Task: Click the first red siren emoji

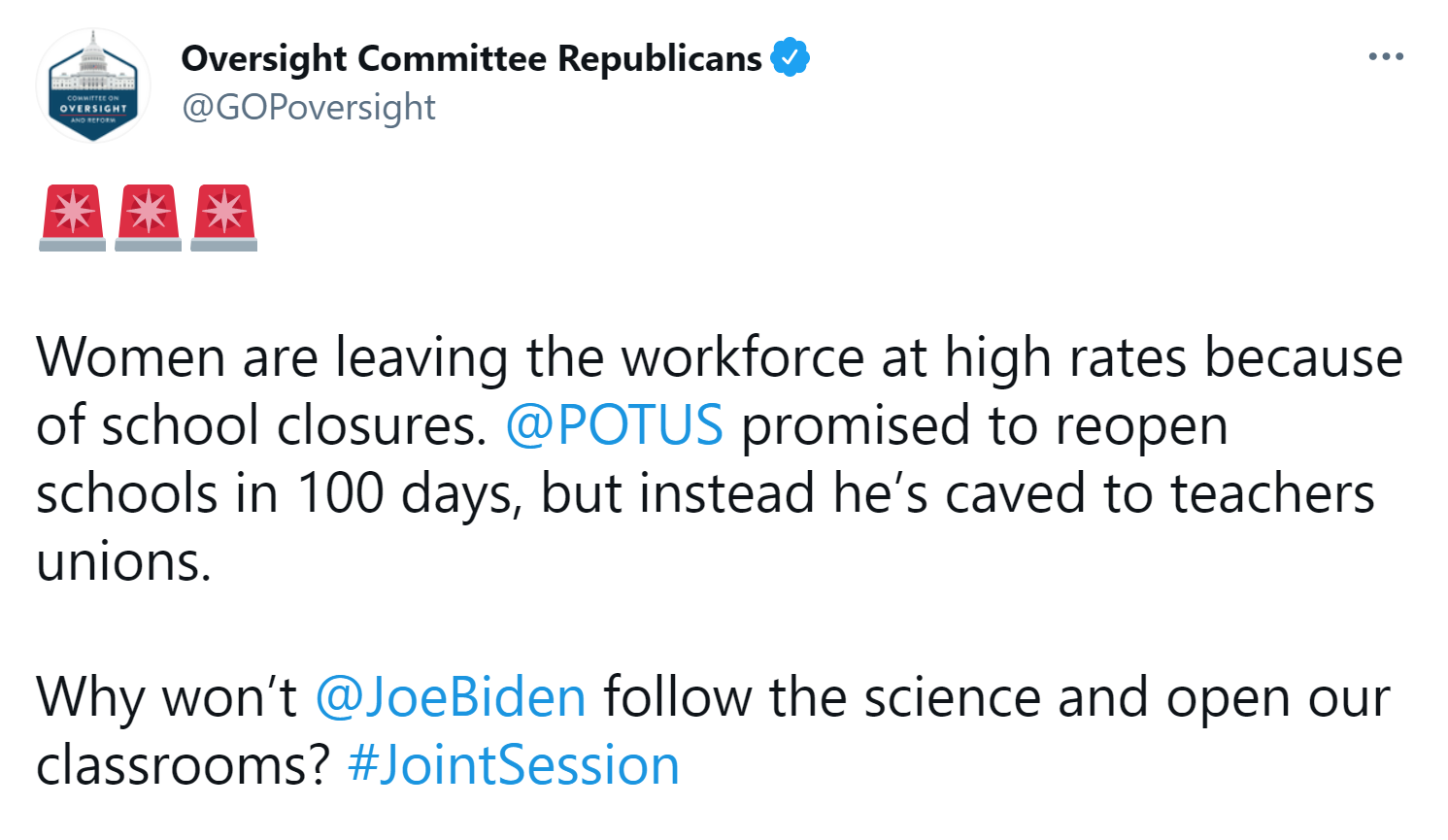Action: [x=72, y=218]
